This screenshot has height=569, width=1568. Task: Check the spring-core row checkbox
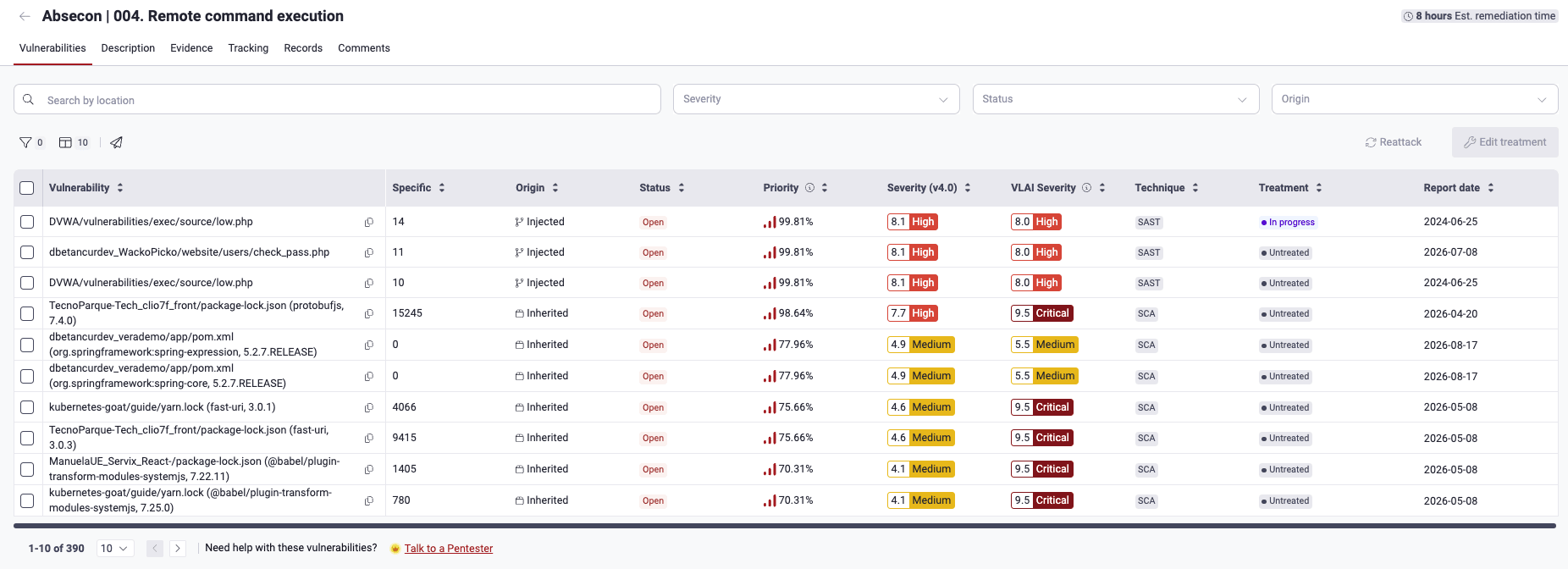tap(27, 376)
